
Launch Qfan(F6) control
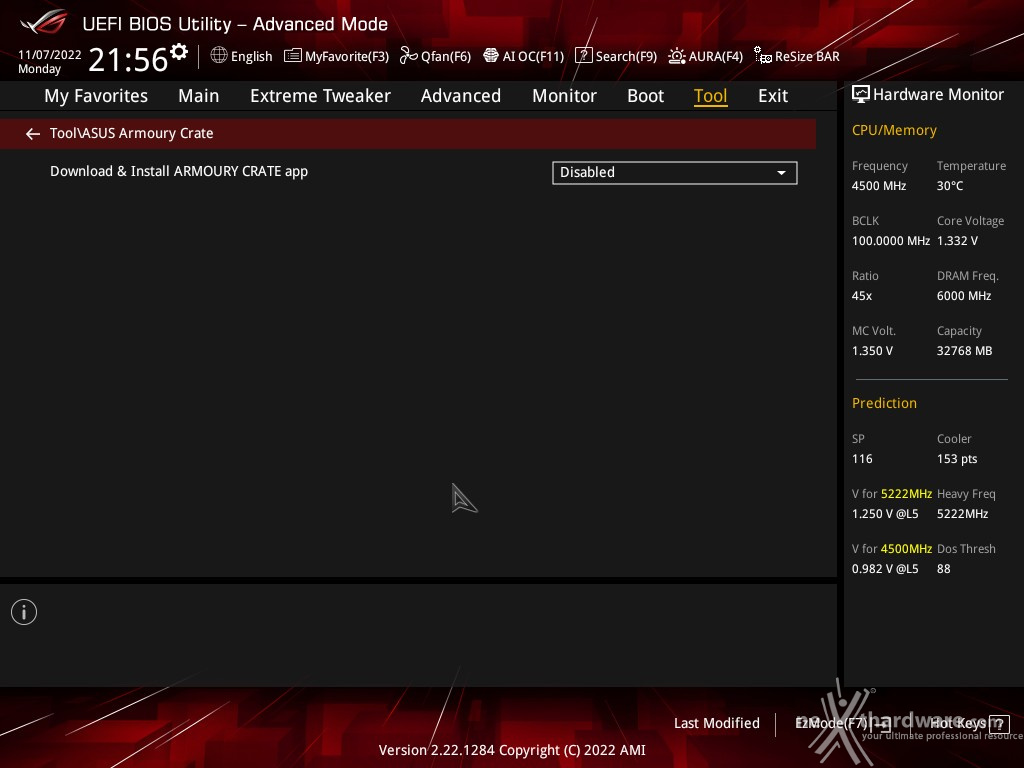(x=446, y=56)
